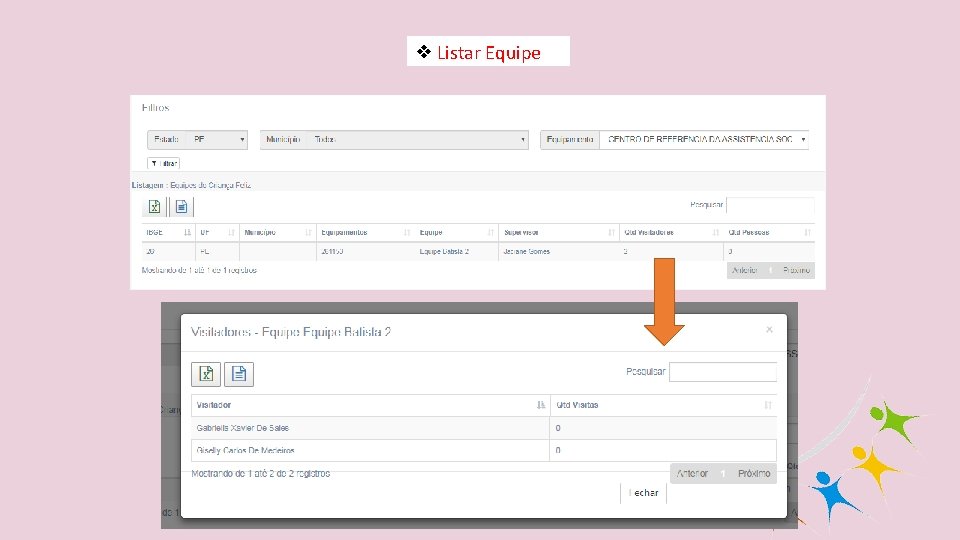Select Gabriella Xavier De Sales row

tap(484, 428)
